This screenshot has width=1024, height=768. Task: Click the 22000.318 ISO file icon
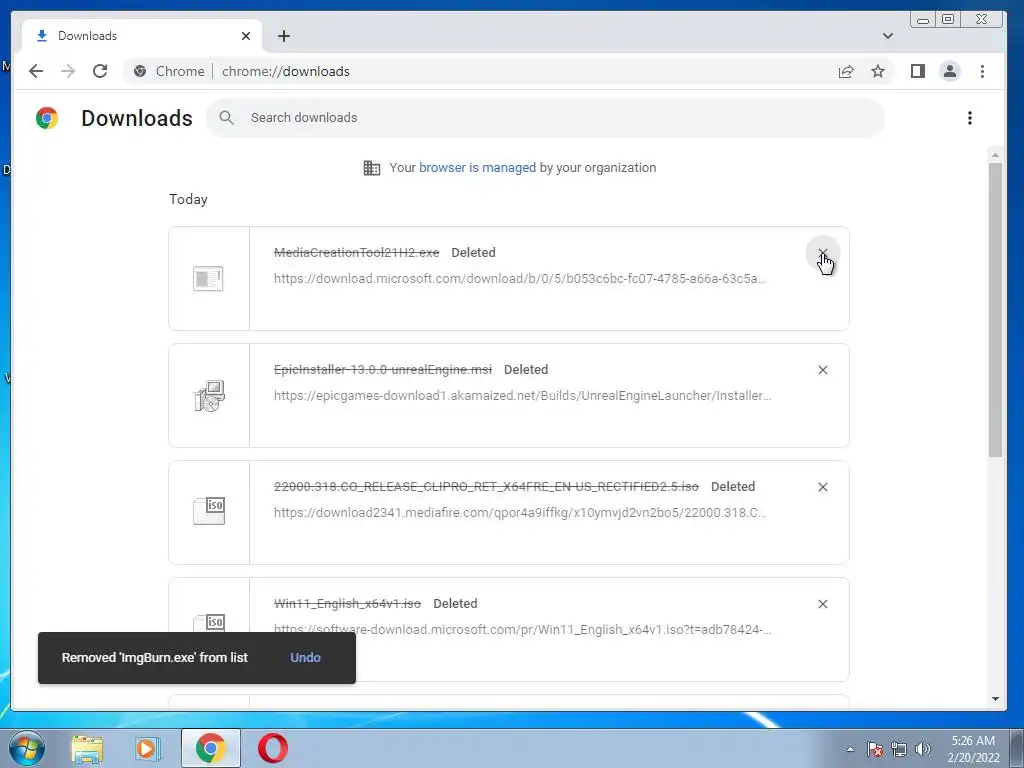click(x=209, y=511)
